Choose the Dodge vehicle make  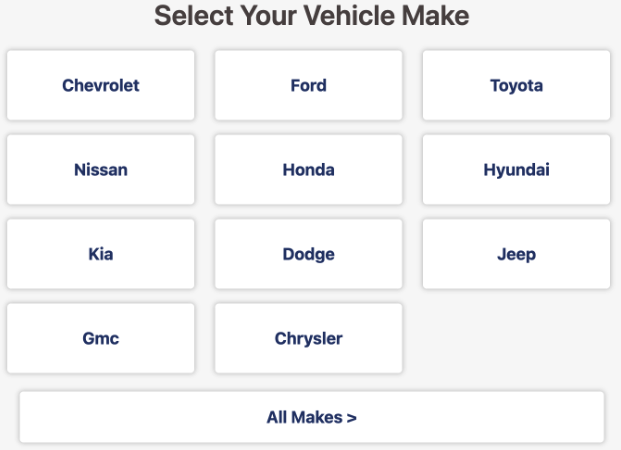(308, 254)
